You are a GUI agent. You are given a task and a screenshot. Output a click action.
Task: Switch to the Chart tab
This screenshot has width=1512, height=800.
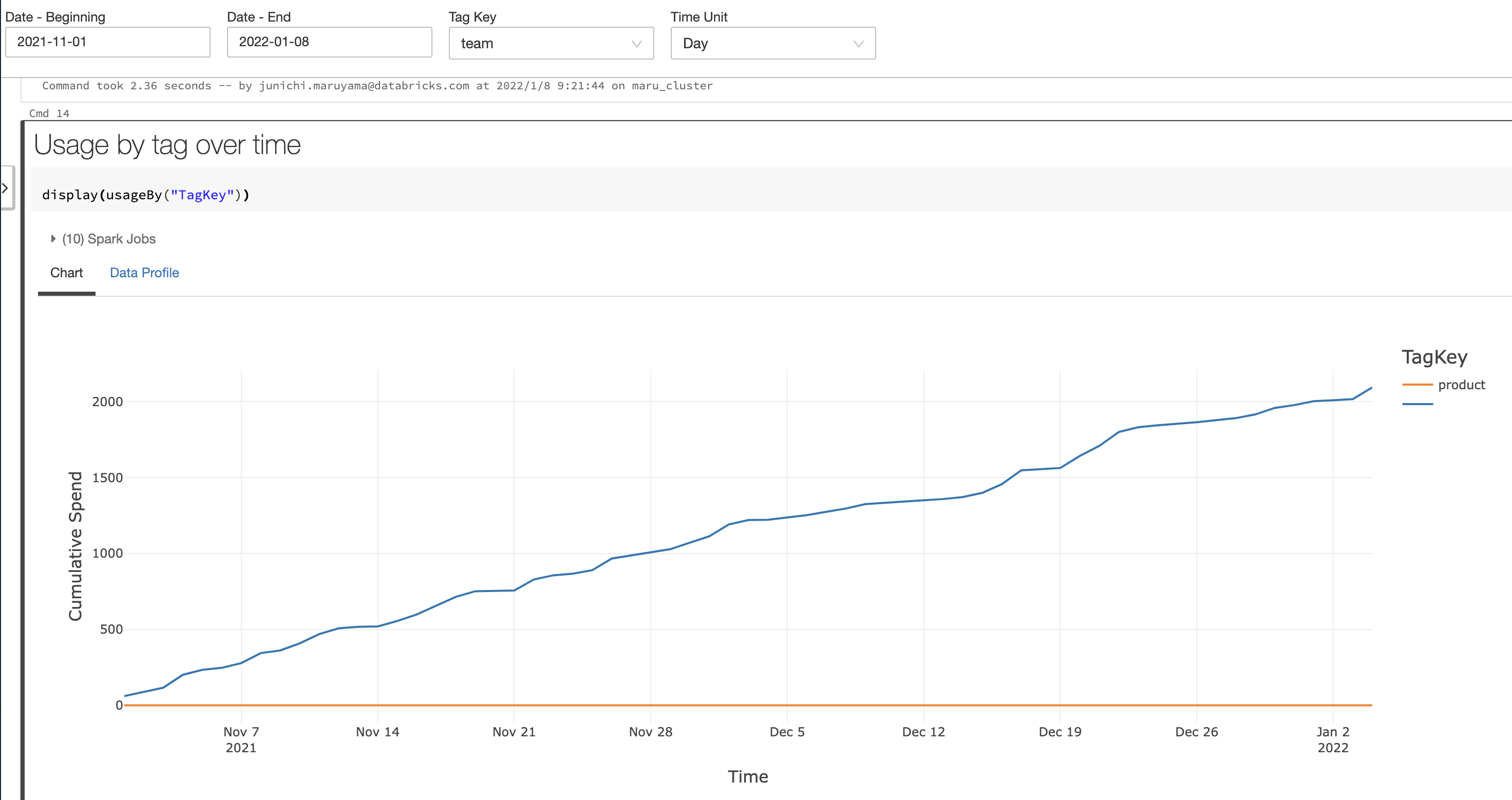(x=66, y=273)
